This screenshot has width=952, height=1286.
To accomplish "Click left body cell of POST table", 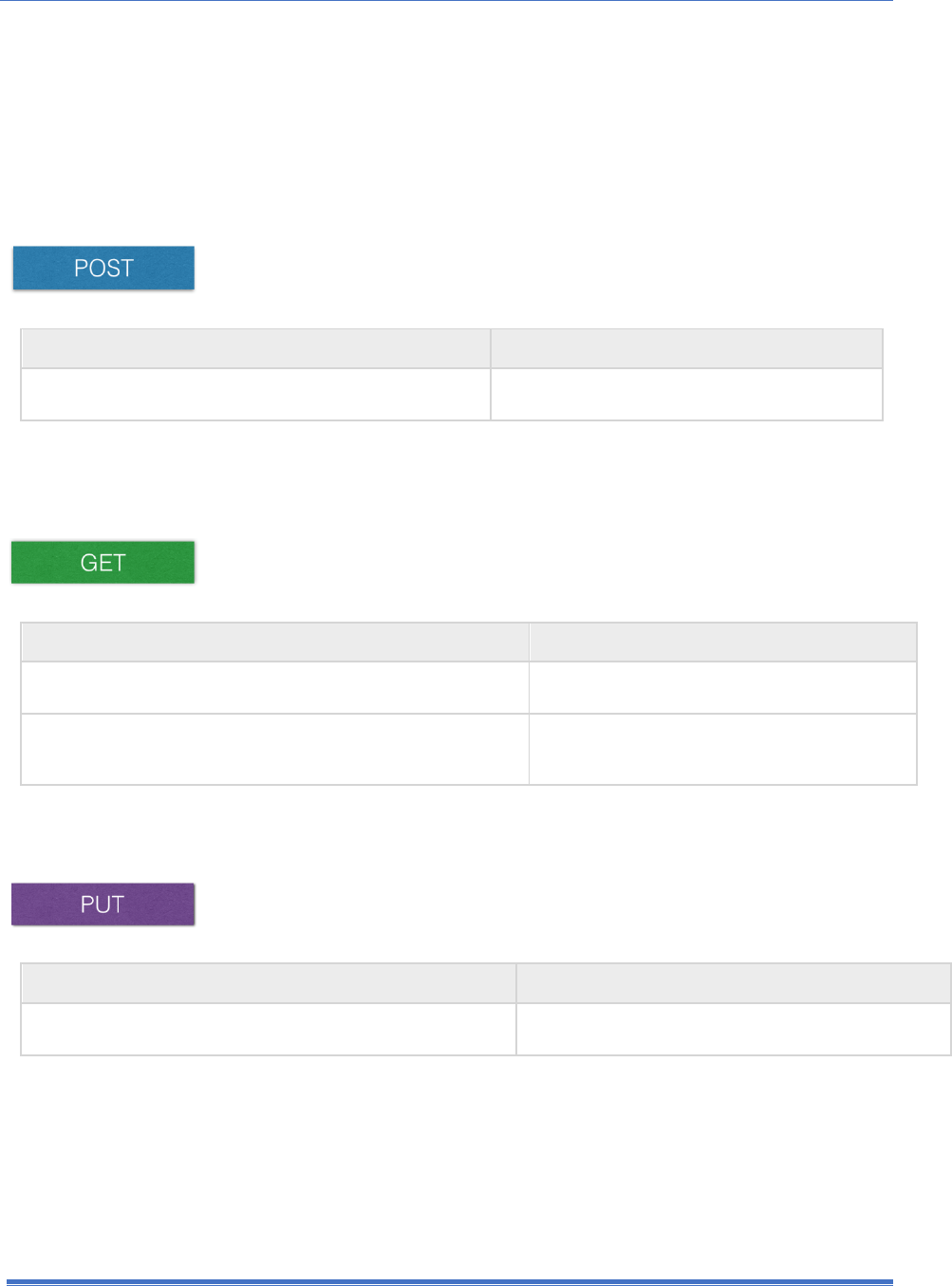I will point(255,394).
